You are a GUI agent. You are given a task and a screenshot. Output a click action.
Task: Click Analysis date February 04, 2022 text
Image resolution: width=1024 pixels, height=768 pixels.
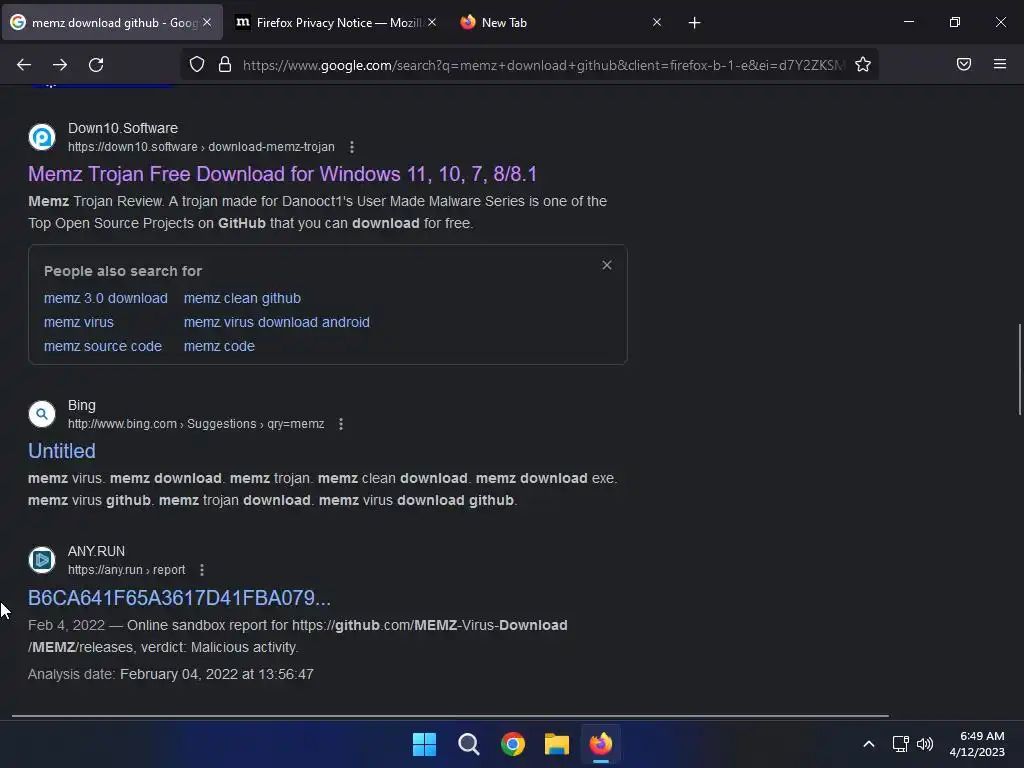click(170, 674)
